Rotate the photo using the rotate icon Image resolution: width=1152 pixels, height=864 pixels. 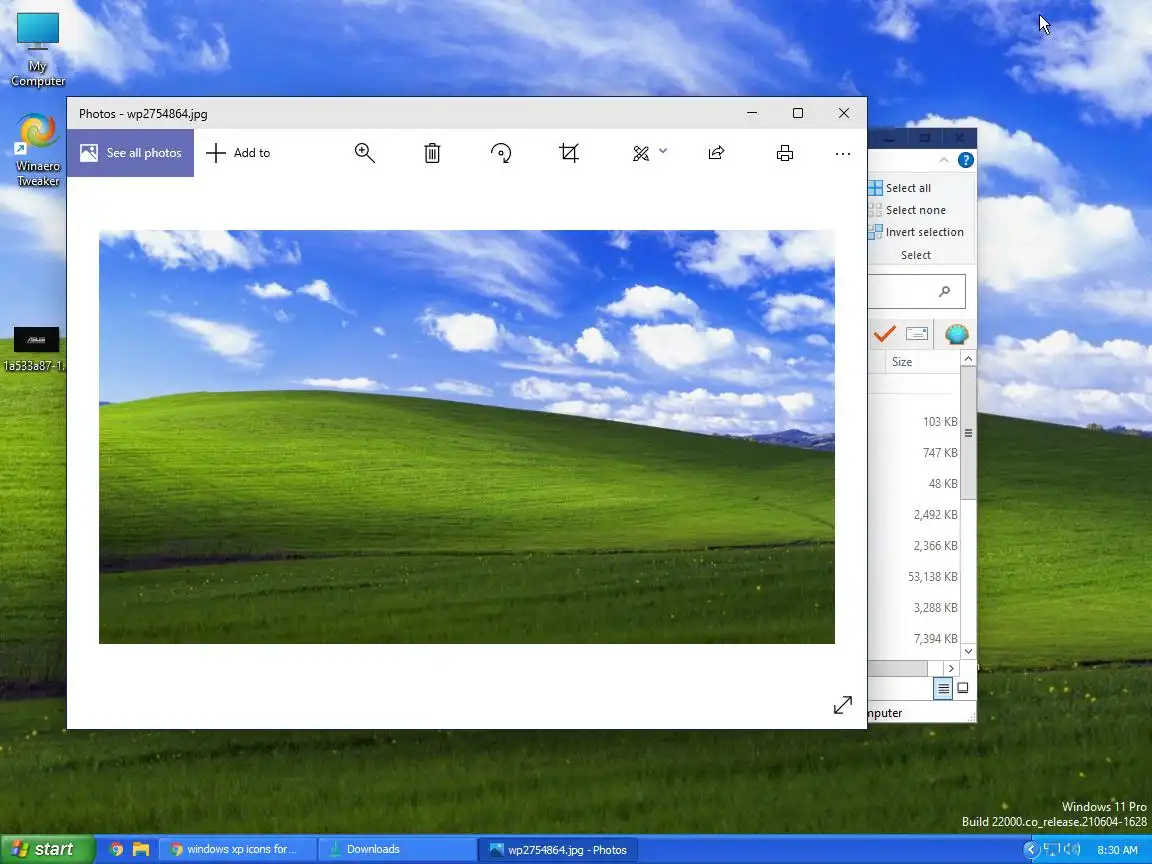[500, 153]
